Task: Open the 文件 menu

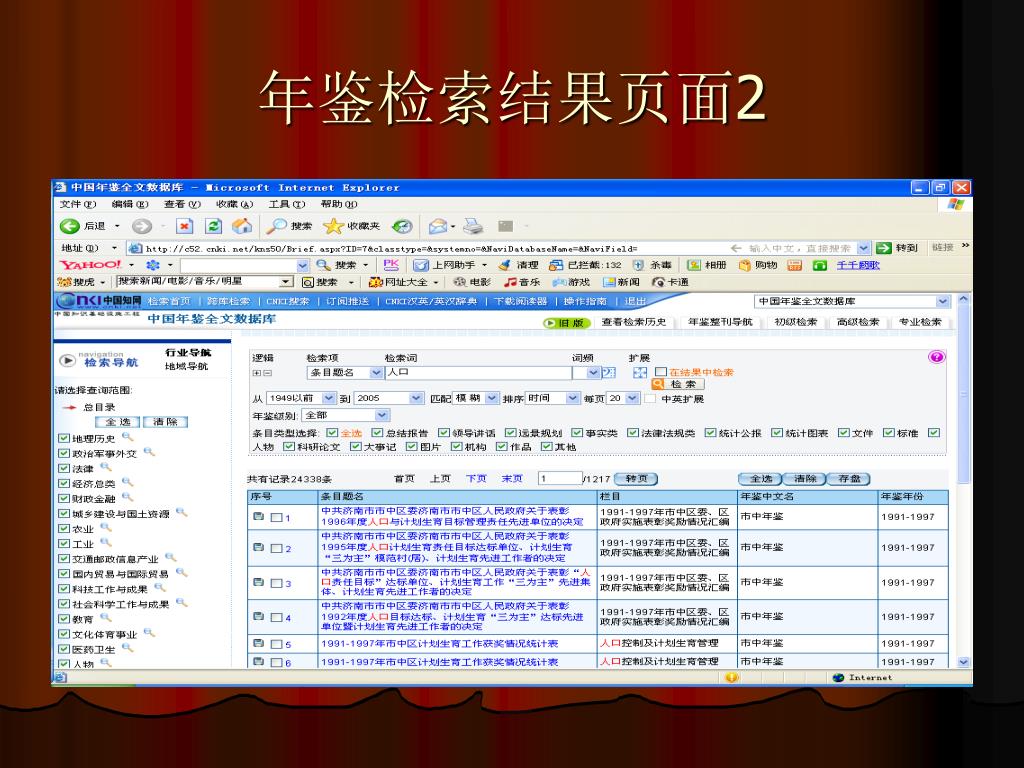Action: tap(78, 204)
